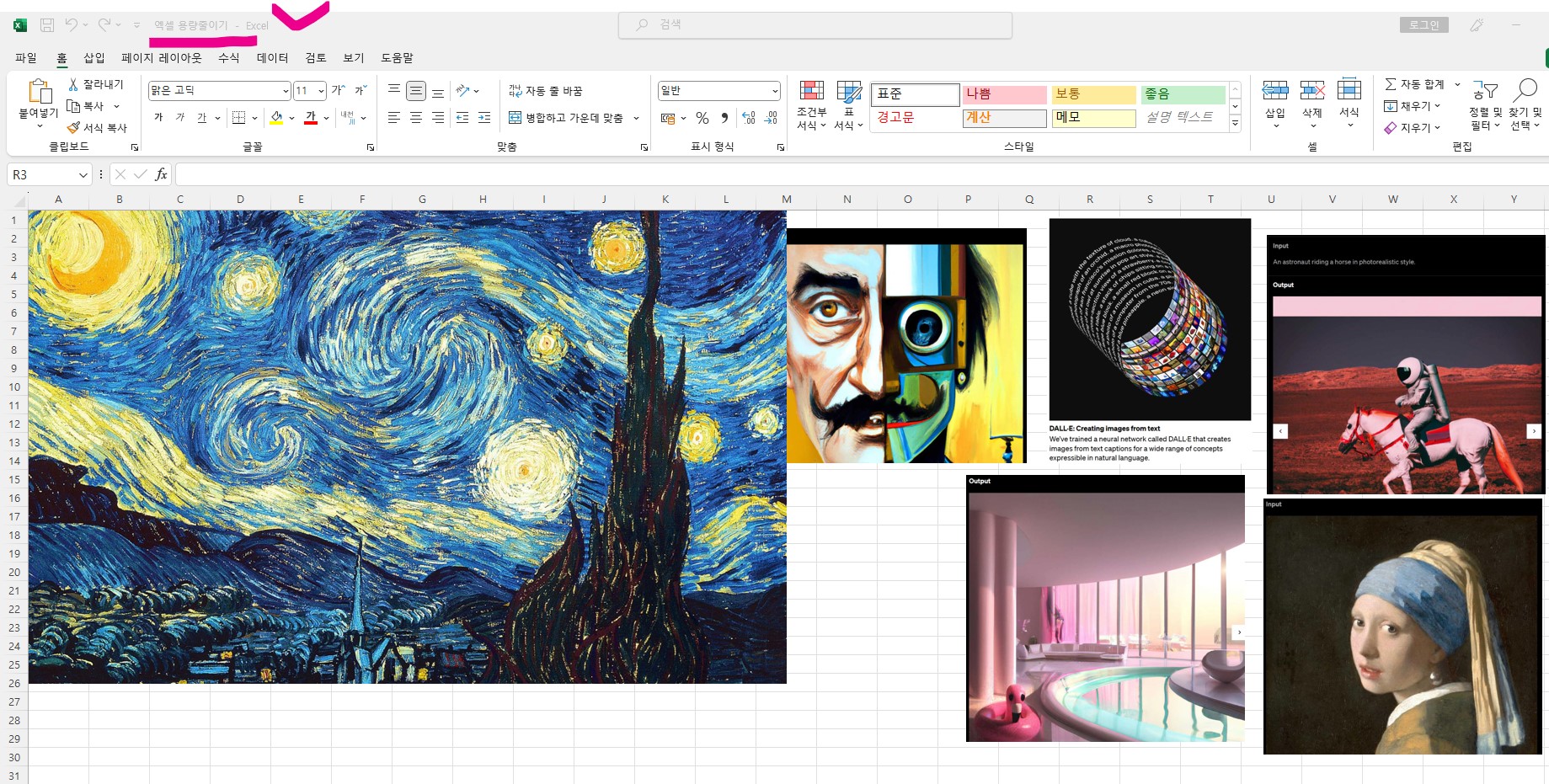Click Decrease Indent icon
Image resolution: width=1549 pixels, height=784 pixels.
click(462, 118)
